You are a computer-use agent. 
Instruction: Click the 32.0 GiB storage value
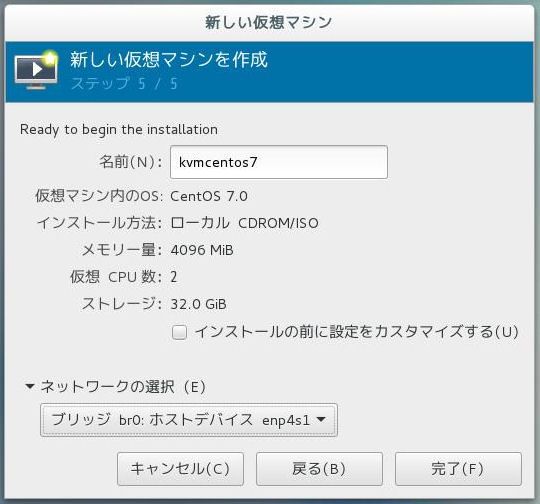(x=199, y=304)
